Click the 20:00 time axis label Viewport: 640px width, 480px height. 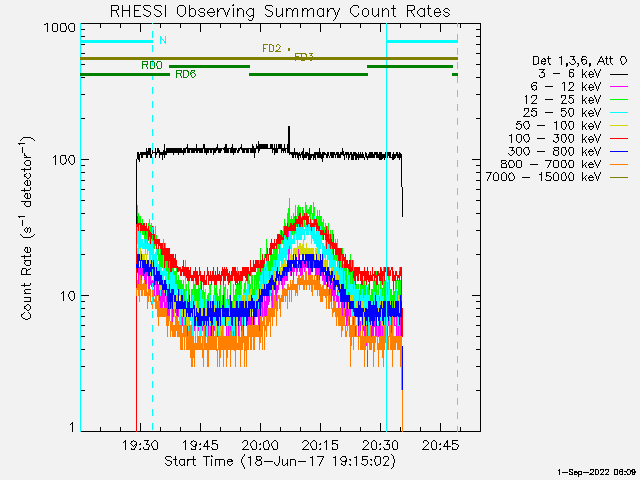[260, 445]
